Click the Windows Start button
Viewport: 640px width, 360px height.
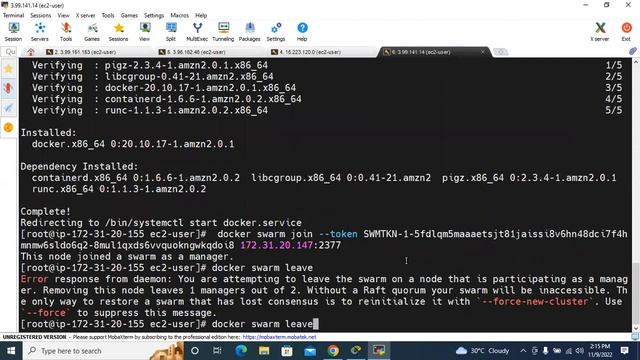(11, 351)
